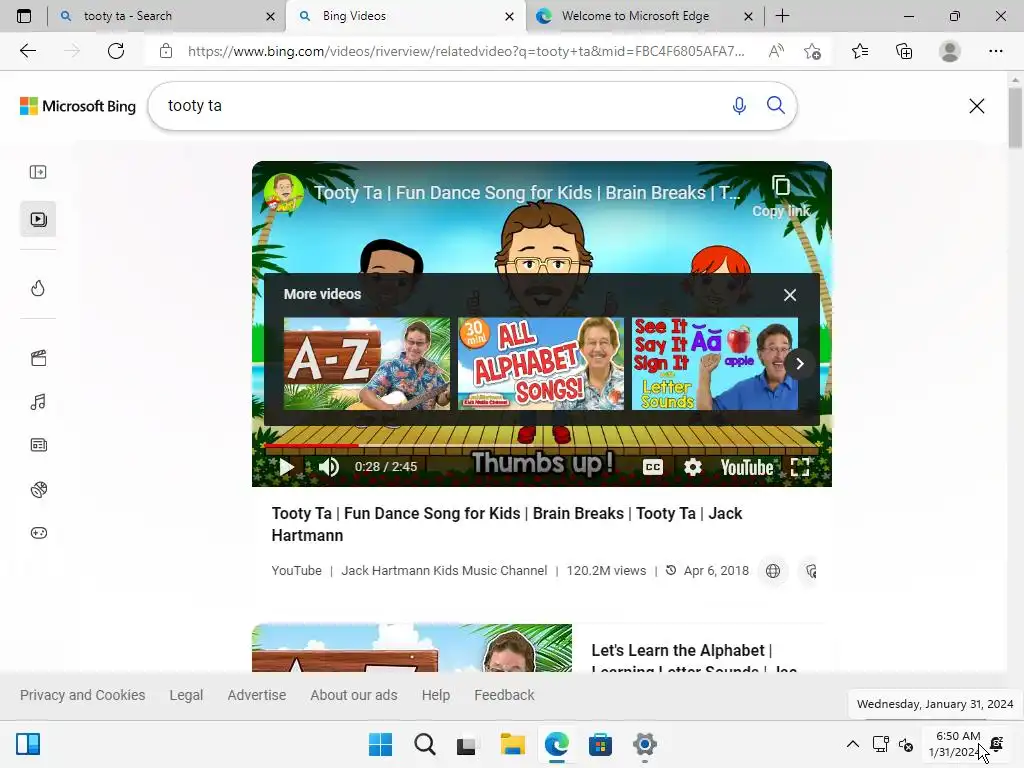Open Edge Settings and more menu
Viewport: 1024px width, 768px height.
(x=995, y=51)
